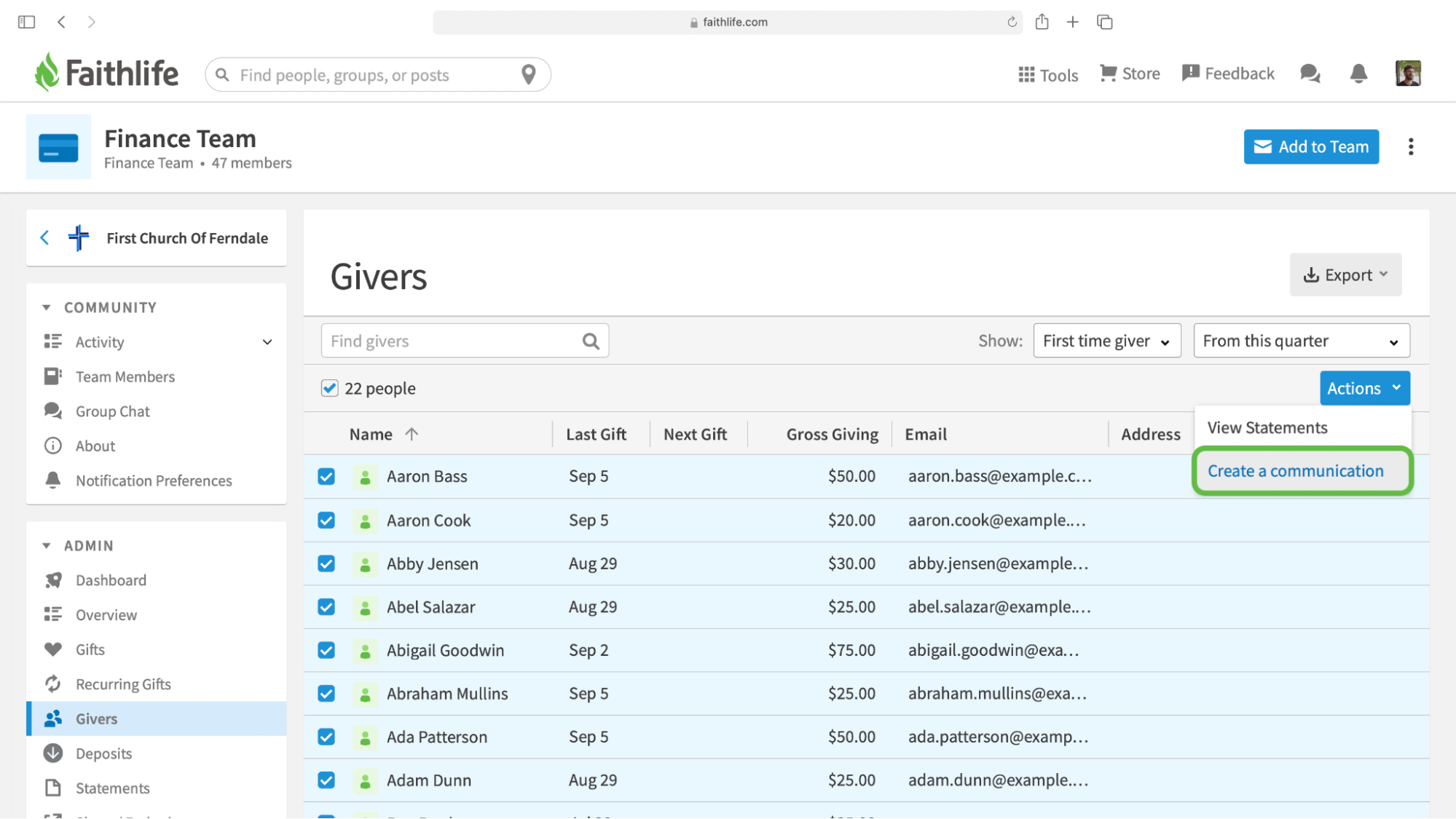Open Safari share menu

pyautogui.click(x=1042, y=22)
